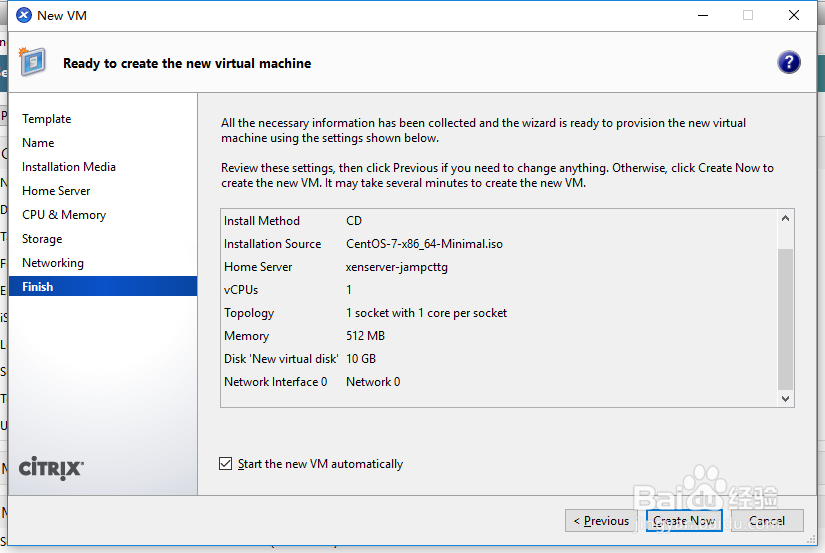Click the settings list scrollbar thumb
The height and width of the screenshot is (553, 825).
click(785, 319)
